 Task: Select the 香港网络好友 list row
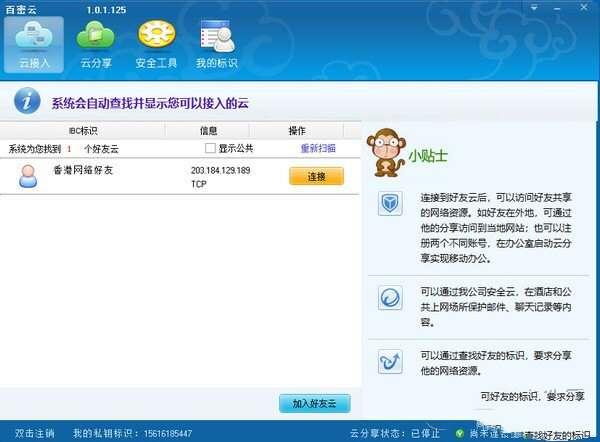tap(120, 176)
